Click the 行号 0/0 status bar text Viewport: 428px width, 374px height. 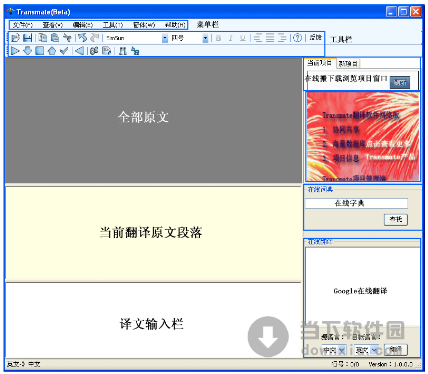[x=346, y=364]
